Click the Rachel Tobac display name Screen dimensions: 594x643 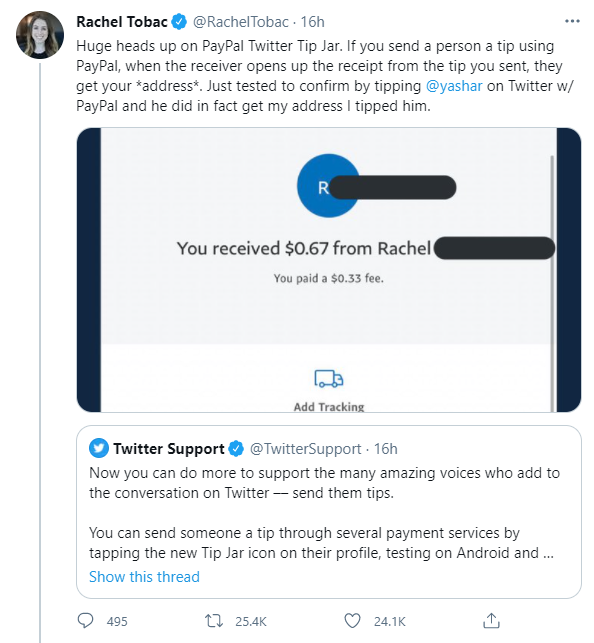pyautogui.click(x=122, y=22)
